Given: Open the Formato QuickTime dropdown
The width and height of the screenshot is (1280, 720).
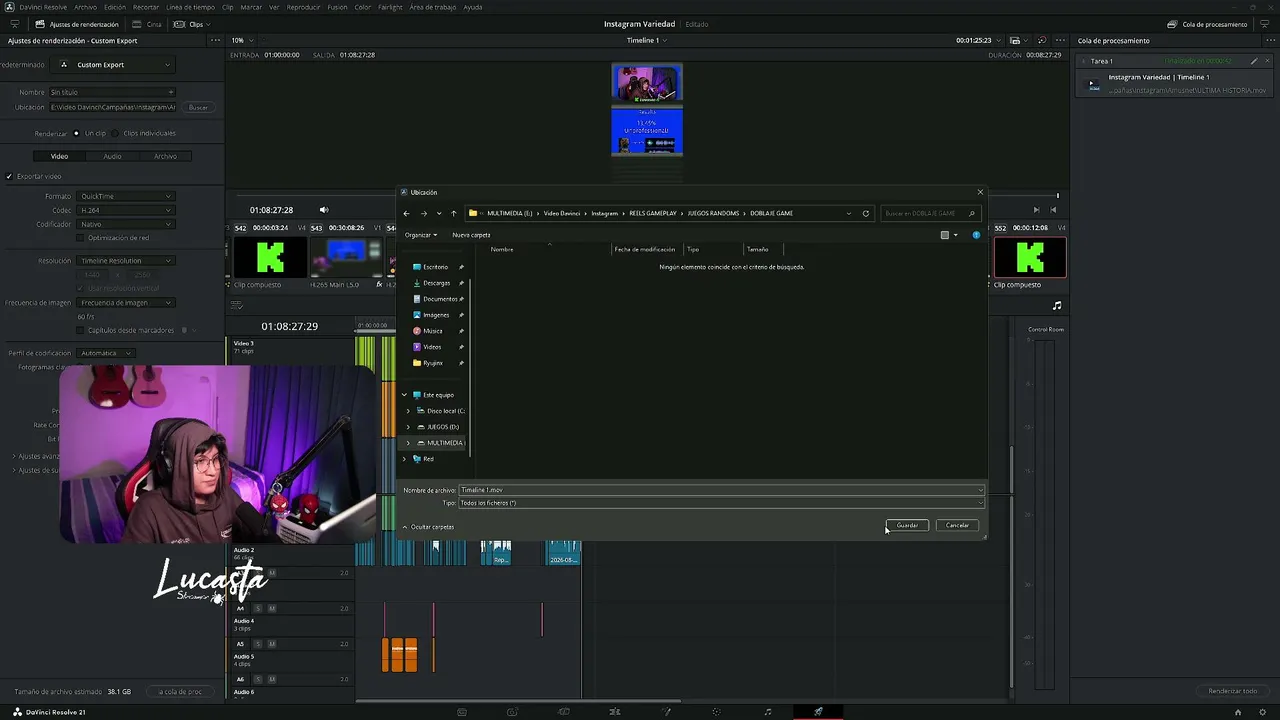Looking at the screenshot, I should pyautogui.click(x=126, y=196).
